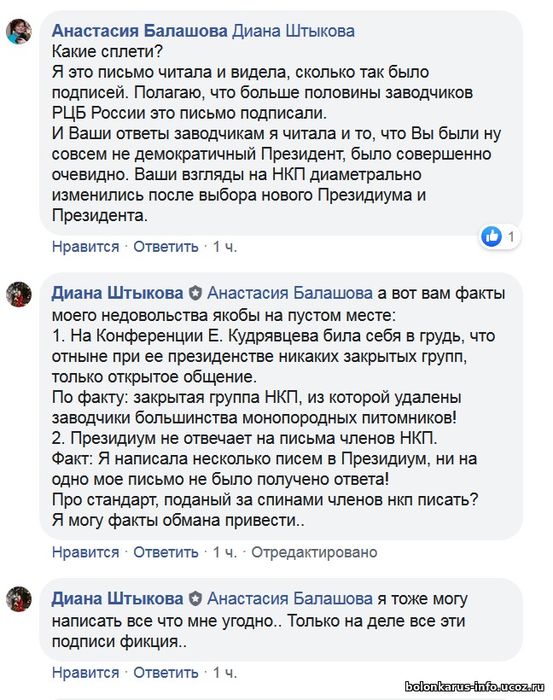The image size is (553, 700).
Task: Open the Диана Штыкова mention in first comment
Action: [294, 31]
